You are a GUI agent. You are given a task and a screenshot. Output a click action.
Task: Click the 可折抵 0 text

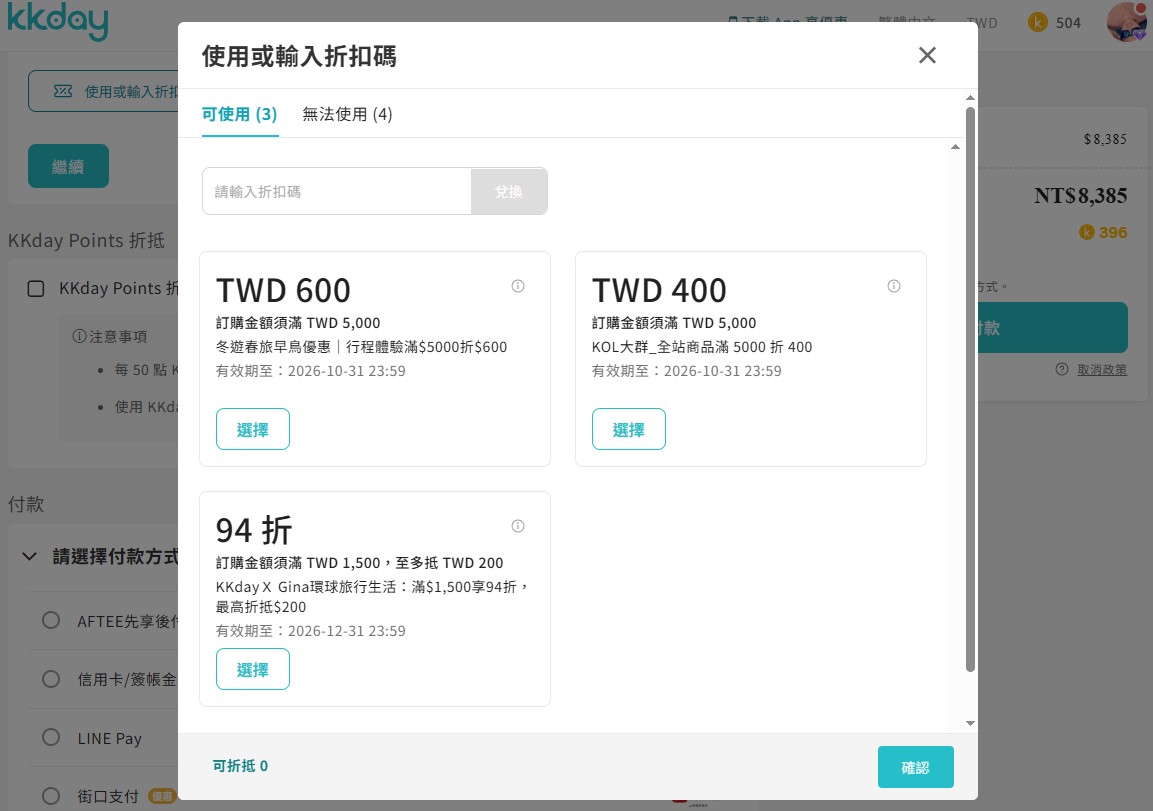tap(240, 766)
